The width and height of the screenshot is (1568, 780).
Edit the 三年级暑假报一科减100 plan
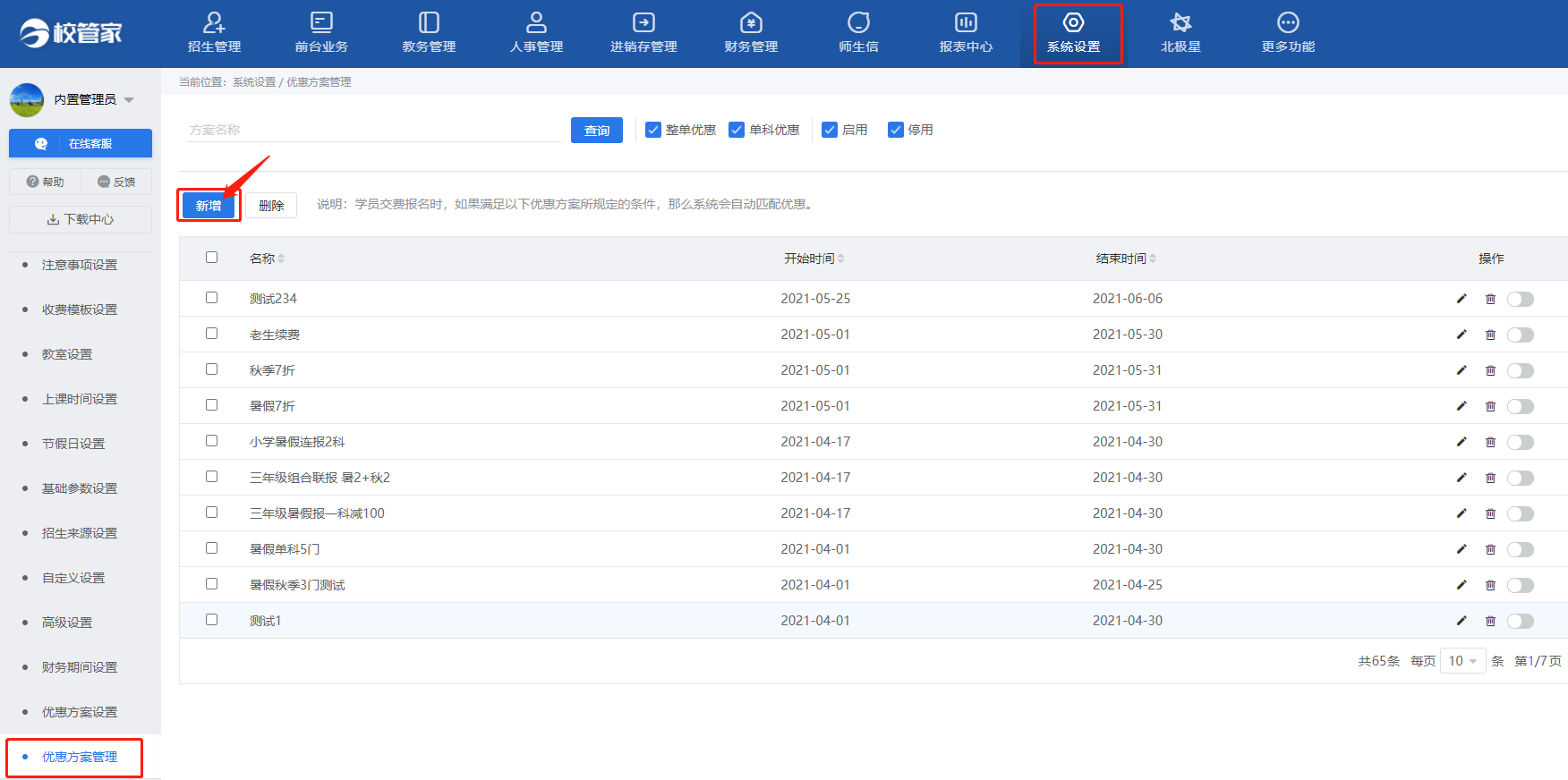coord(1461,513)
